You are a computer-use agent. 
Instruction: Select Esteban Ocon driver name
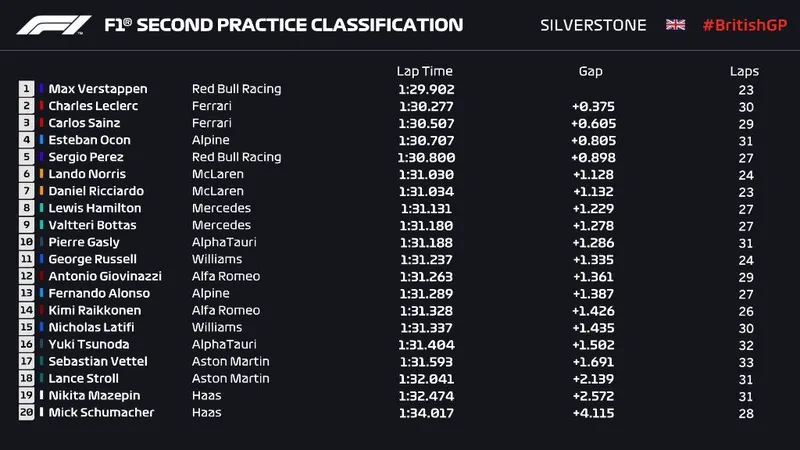(89, 140)
